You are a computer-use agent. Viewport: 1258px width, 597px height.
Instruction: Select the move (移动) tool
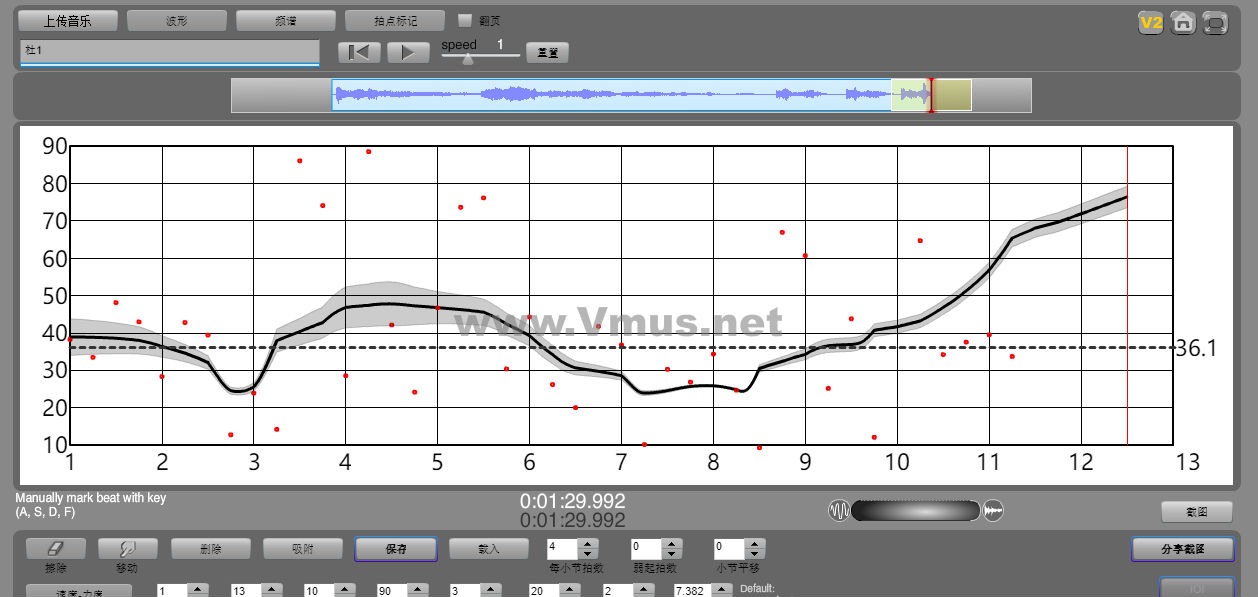(x=126, y=549)
